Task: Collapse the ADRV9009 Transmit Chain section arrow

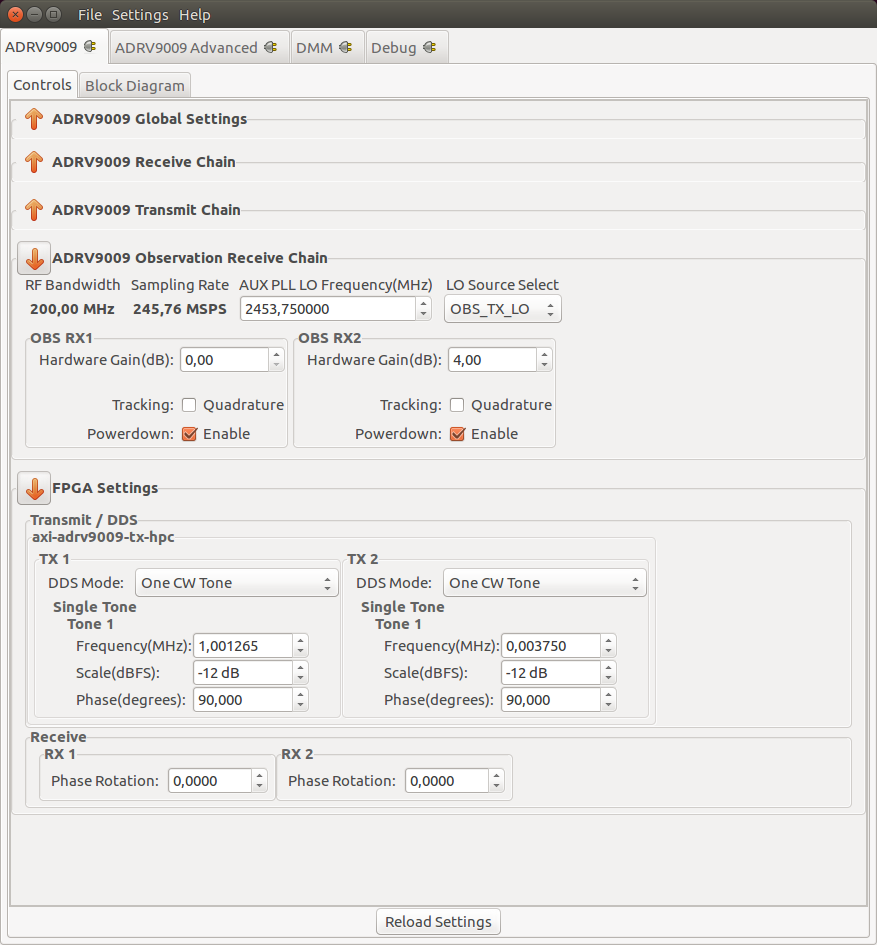Action: pos(33,210)
